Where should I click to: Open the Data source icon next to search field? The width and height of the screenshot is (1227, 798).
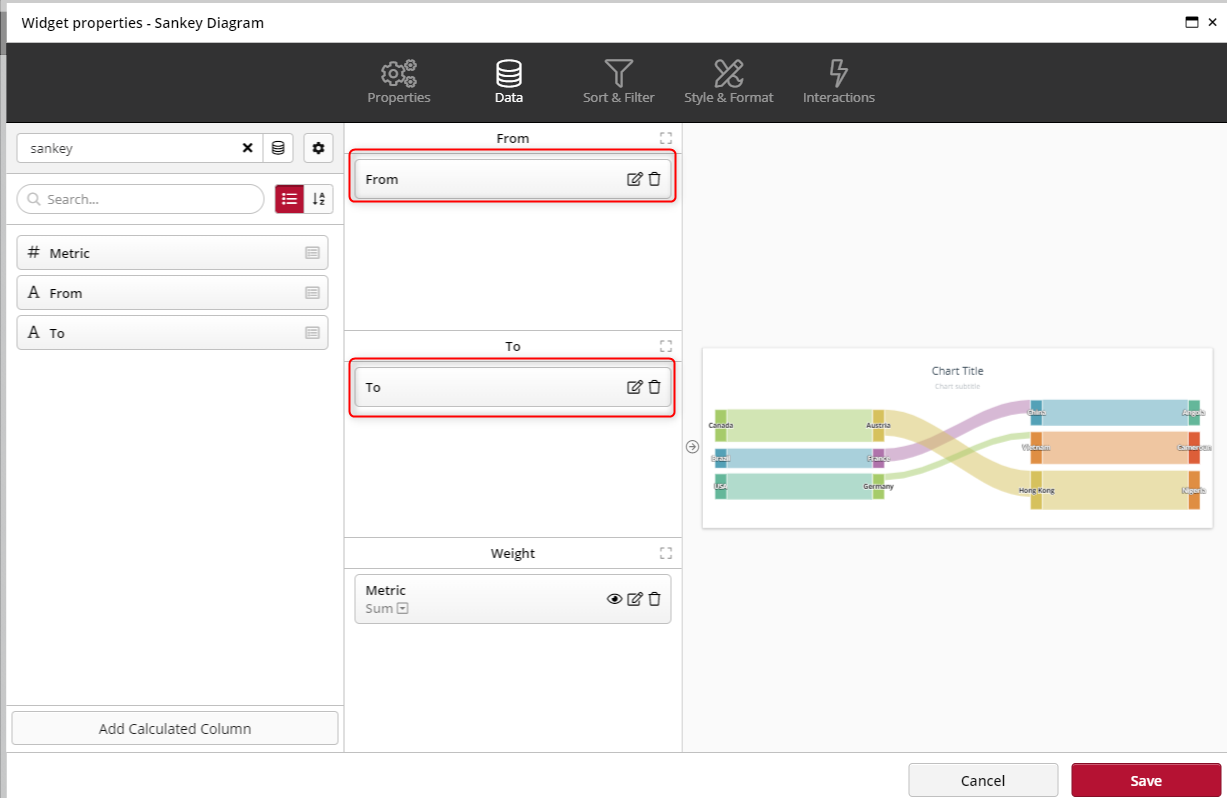pos(277,148)
